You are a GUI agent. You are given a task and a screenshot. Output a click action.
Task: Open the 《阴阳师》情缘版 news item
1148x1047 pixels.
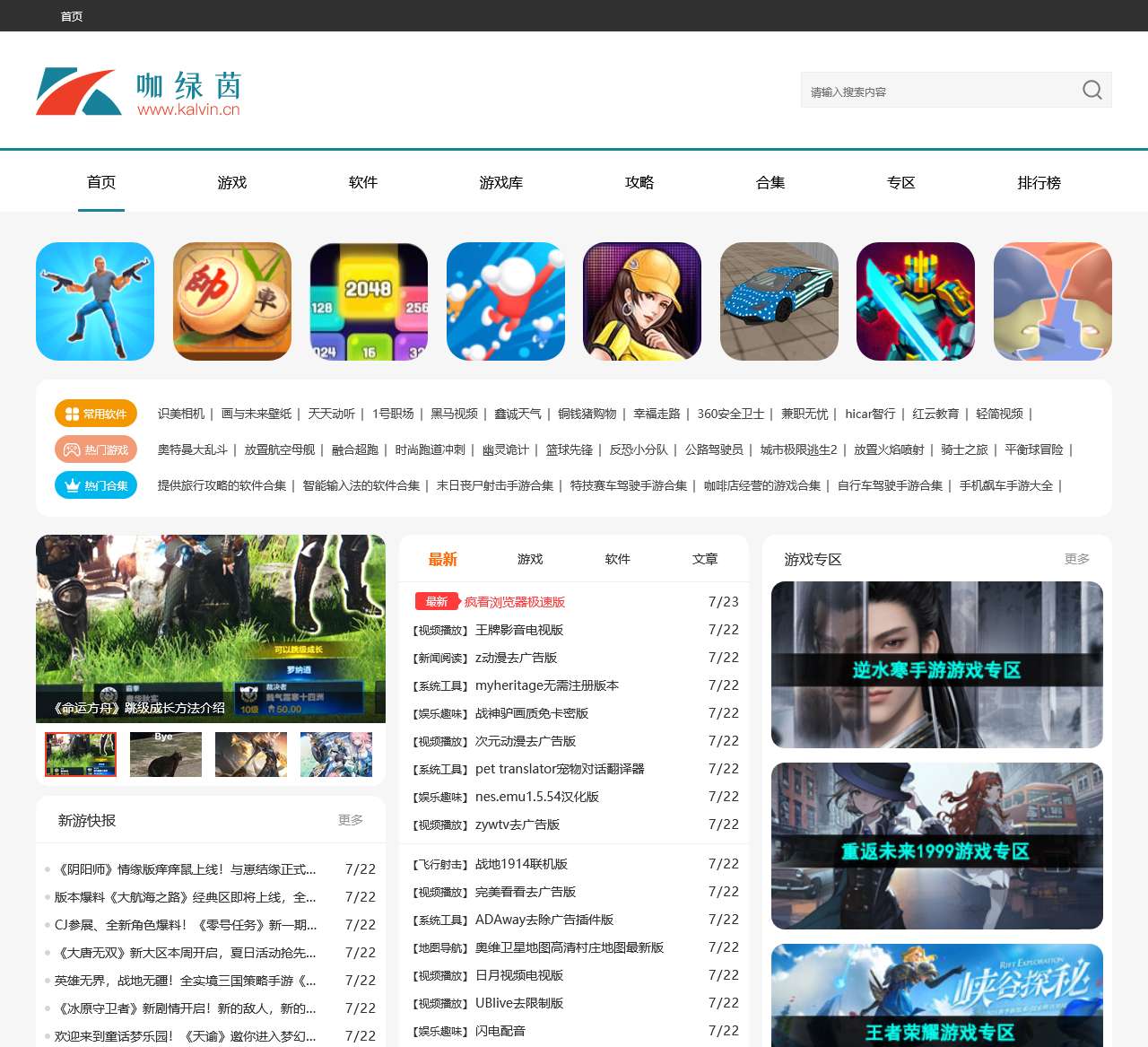click(x=186, y=869)
